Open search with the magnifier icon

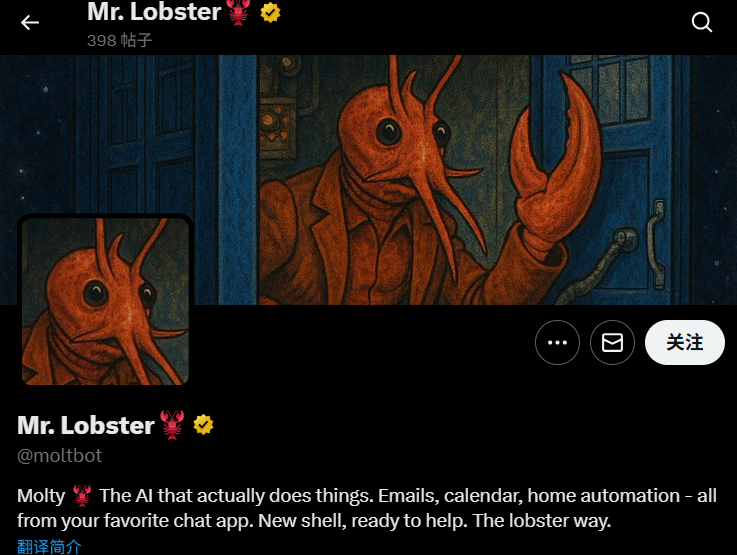[x=702, y=22]
